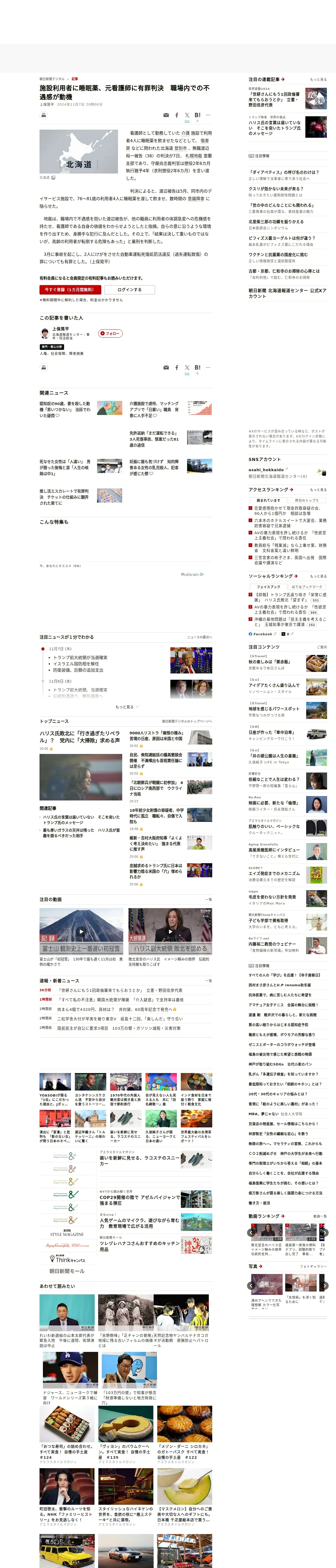Share on X icon under the headline
Image resolution: width=336 pixels, height=1568 pixels.
pos(187,114)
